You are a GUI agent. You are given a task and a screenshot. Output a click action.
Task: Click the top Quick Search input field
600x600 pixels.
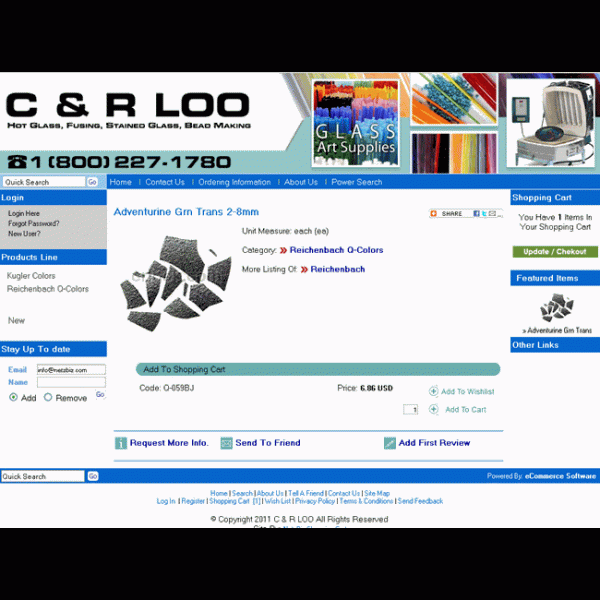44,182
